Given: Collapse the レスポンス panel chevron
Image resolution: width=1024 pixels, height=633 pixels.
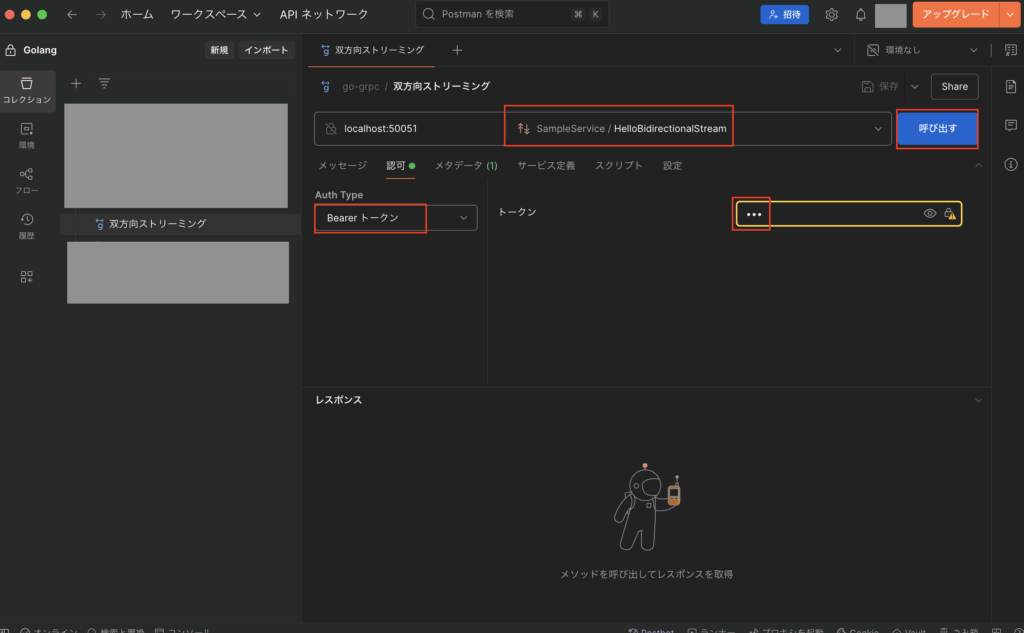Looking at the screenshot, I should point(978,400).
